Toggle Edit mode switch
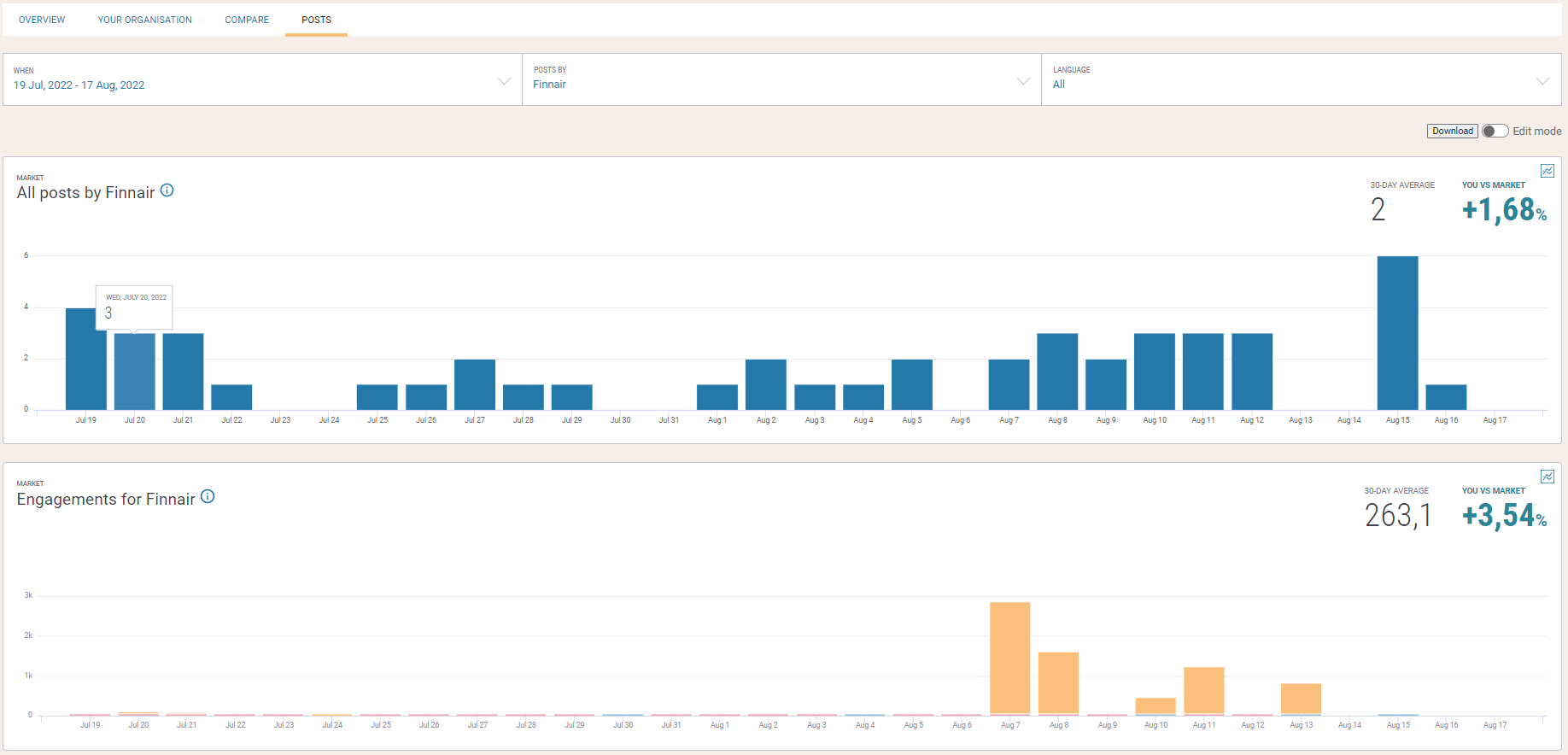This screenshot has height=755, width=1568. tap(1495, 131)
